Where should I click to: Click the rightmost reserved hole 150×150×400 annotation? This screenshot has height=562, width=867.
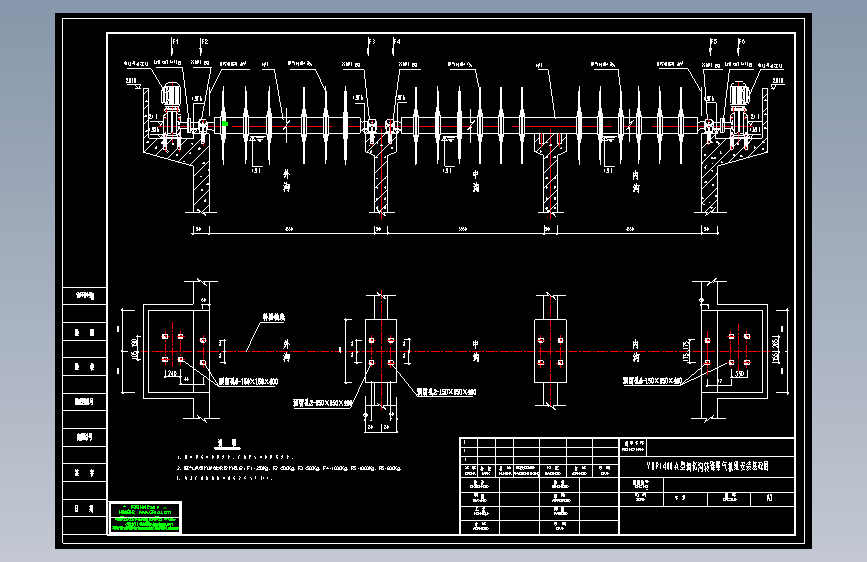(x=652, y=381)
